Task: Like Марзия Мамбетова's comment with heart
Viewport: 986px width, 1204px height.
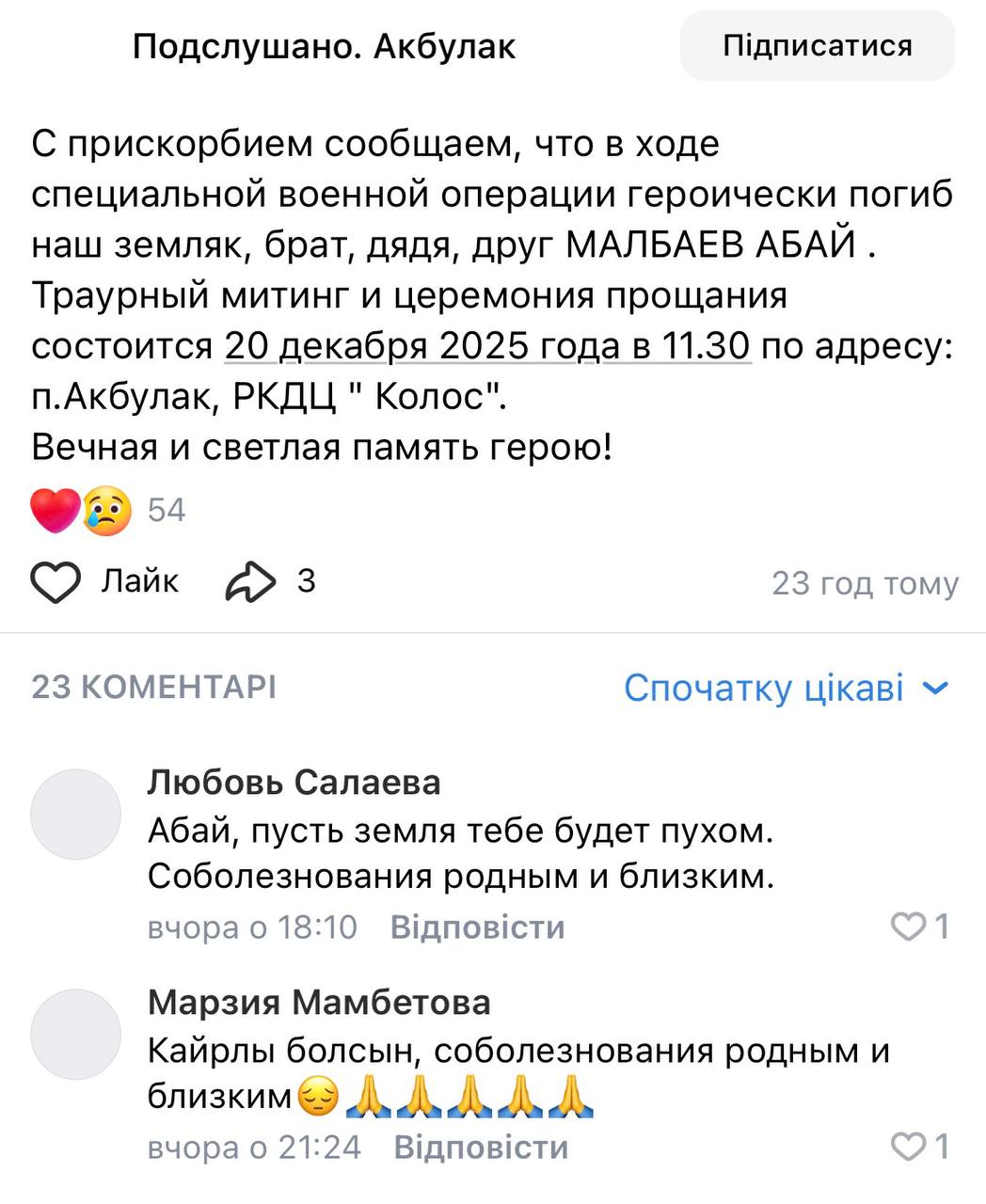Action: (x=909, y=1148)
